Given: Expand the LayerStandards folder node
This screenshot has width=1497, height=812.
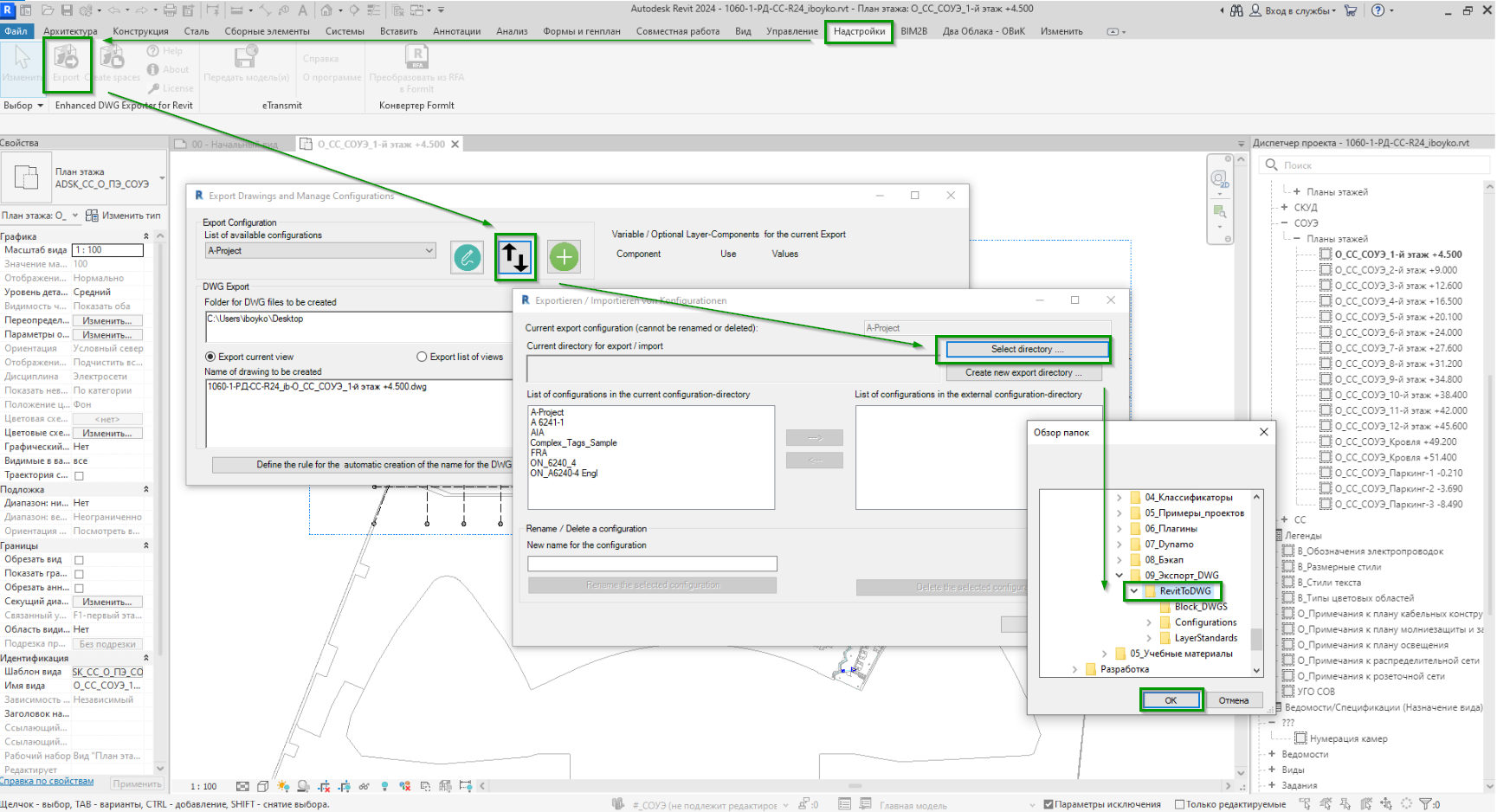Looking at the screenshot, I should coord(1149,638).
